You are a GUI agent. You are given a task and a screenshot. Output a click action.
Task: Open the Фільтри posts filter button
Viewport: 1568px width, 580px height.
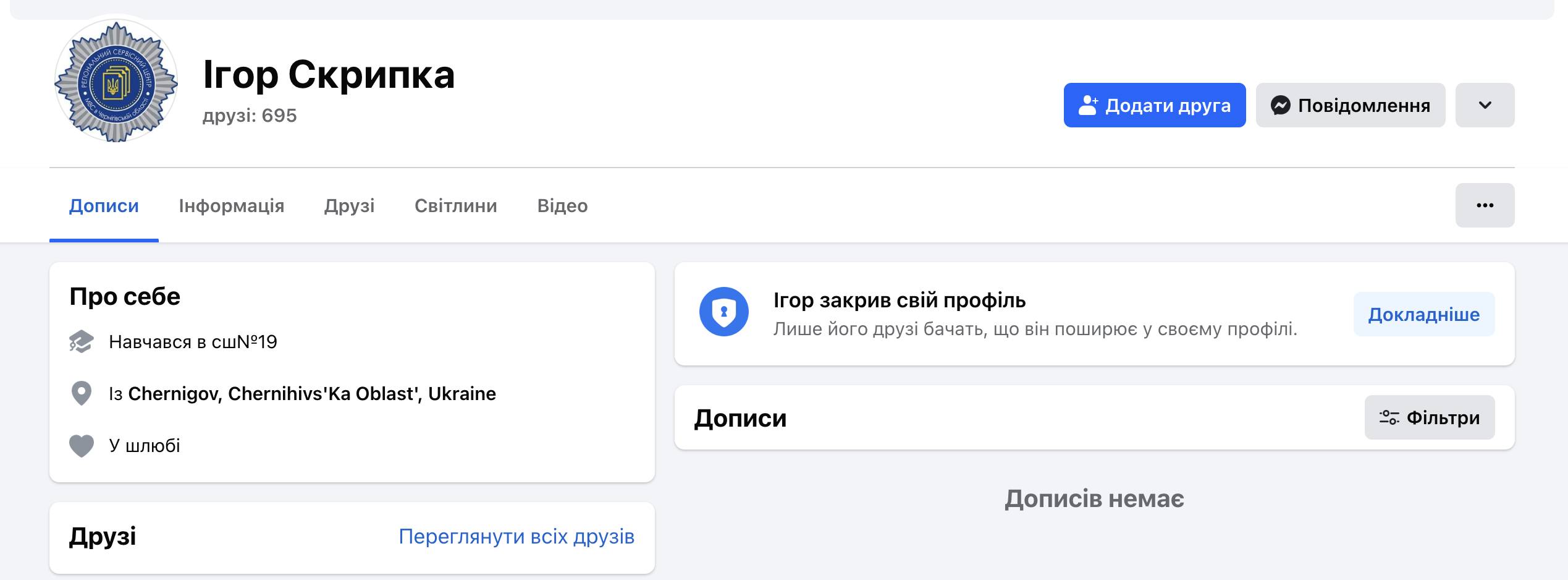tap(1430, 418)
